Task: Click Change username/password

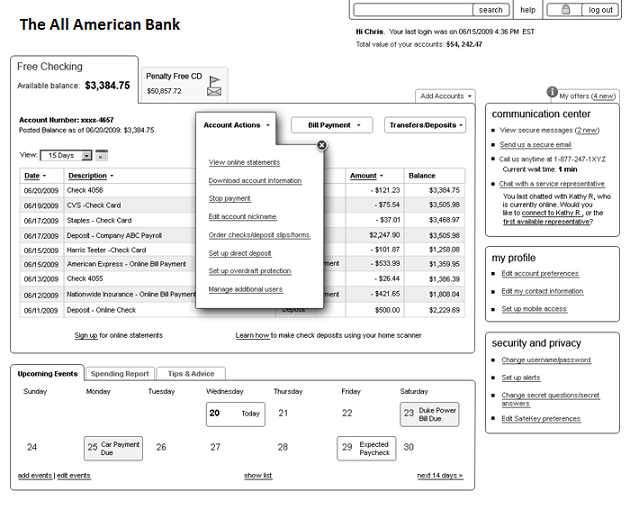Action: pyautogui.click(x=546, y=360)
